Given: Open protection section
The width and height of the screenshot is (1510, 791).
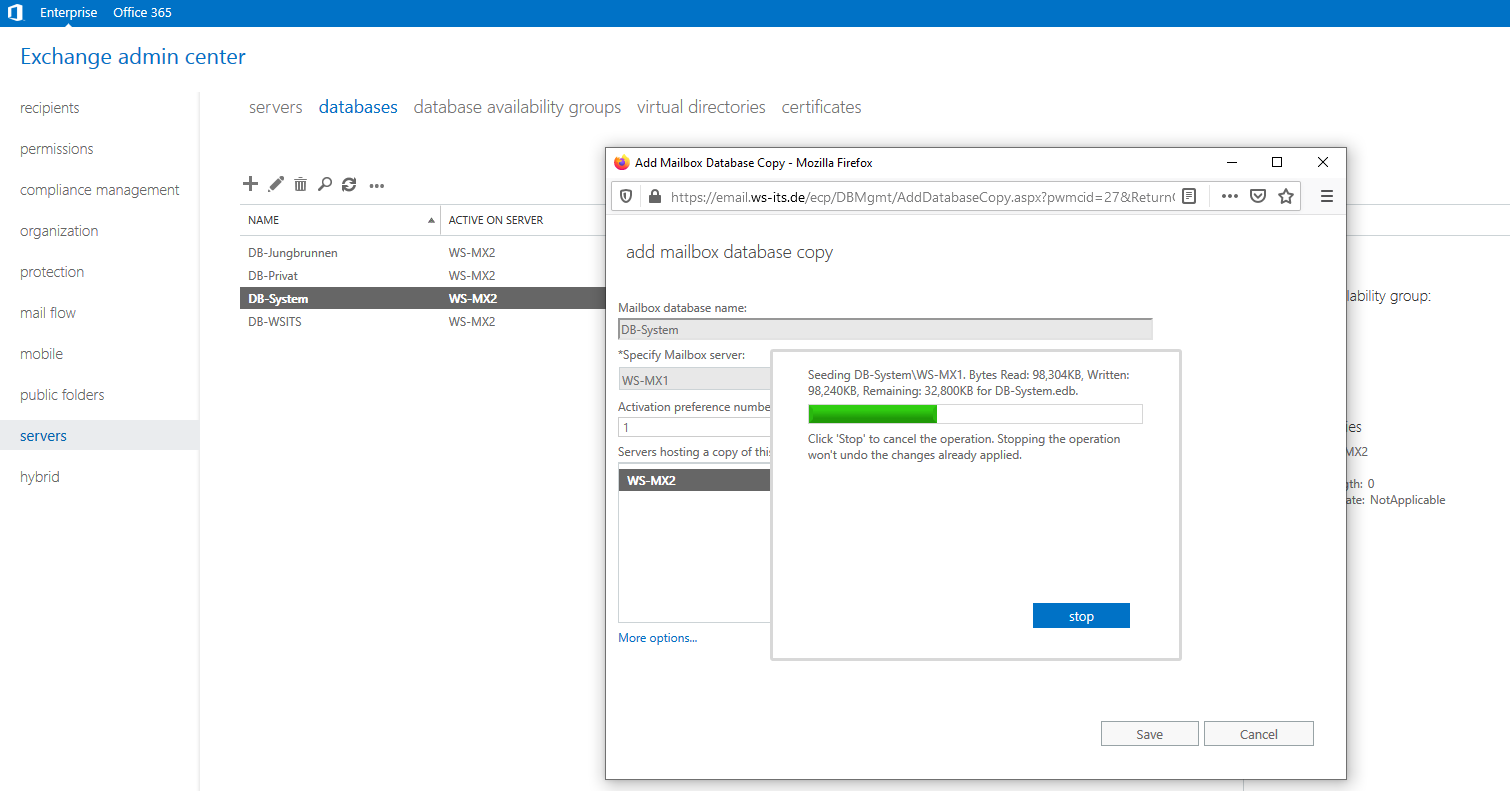Looking at the screenshot, I should [52, 272].
